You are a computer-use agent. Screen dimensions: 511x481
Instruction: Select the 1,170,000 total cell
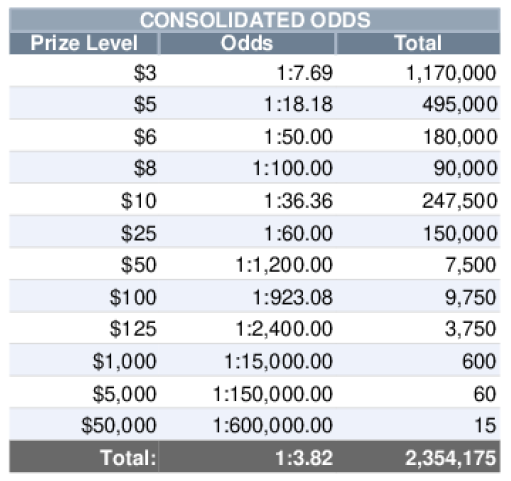(418, 72)
